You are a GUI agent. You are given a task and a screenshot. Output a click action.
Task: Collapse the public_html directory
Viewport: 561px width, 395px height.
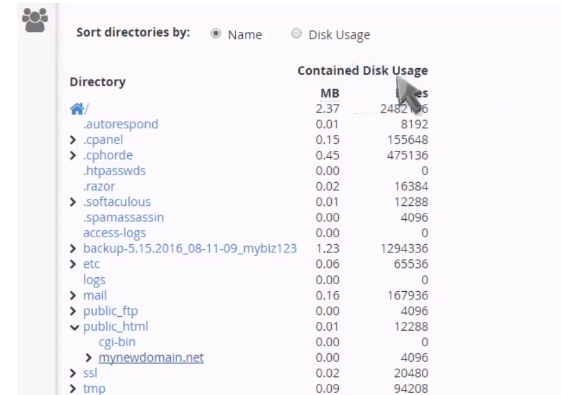(x=74, y=327)
